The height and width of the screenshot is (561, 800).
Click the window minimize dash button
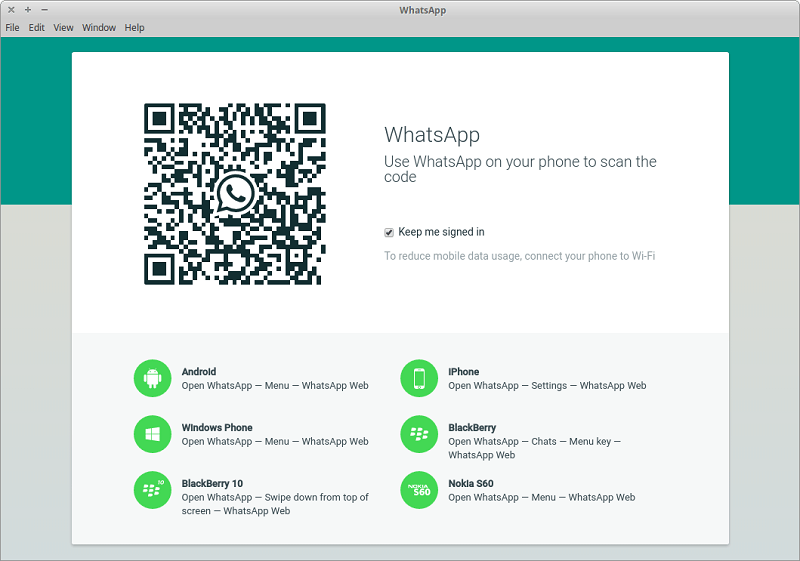pyautogui.click(x=44, y=10)
